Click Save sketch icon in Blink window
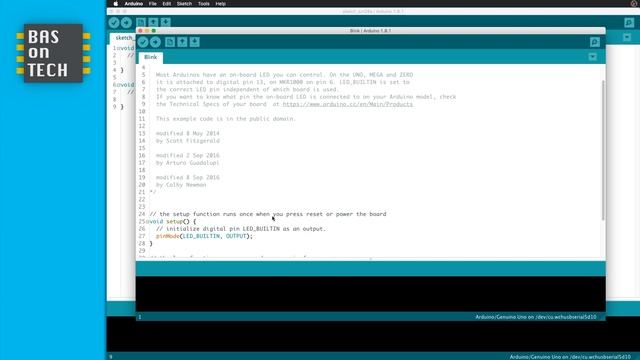 point(195,42)
